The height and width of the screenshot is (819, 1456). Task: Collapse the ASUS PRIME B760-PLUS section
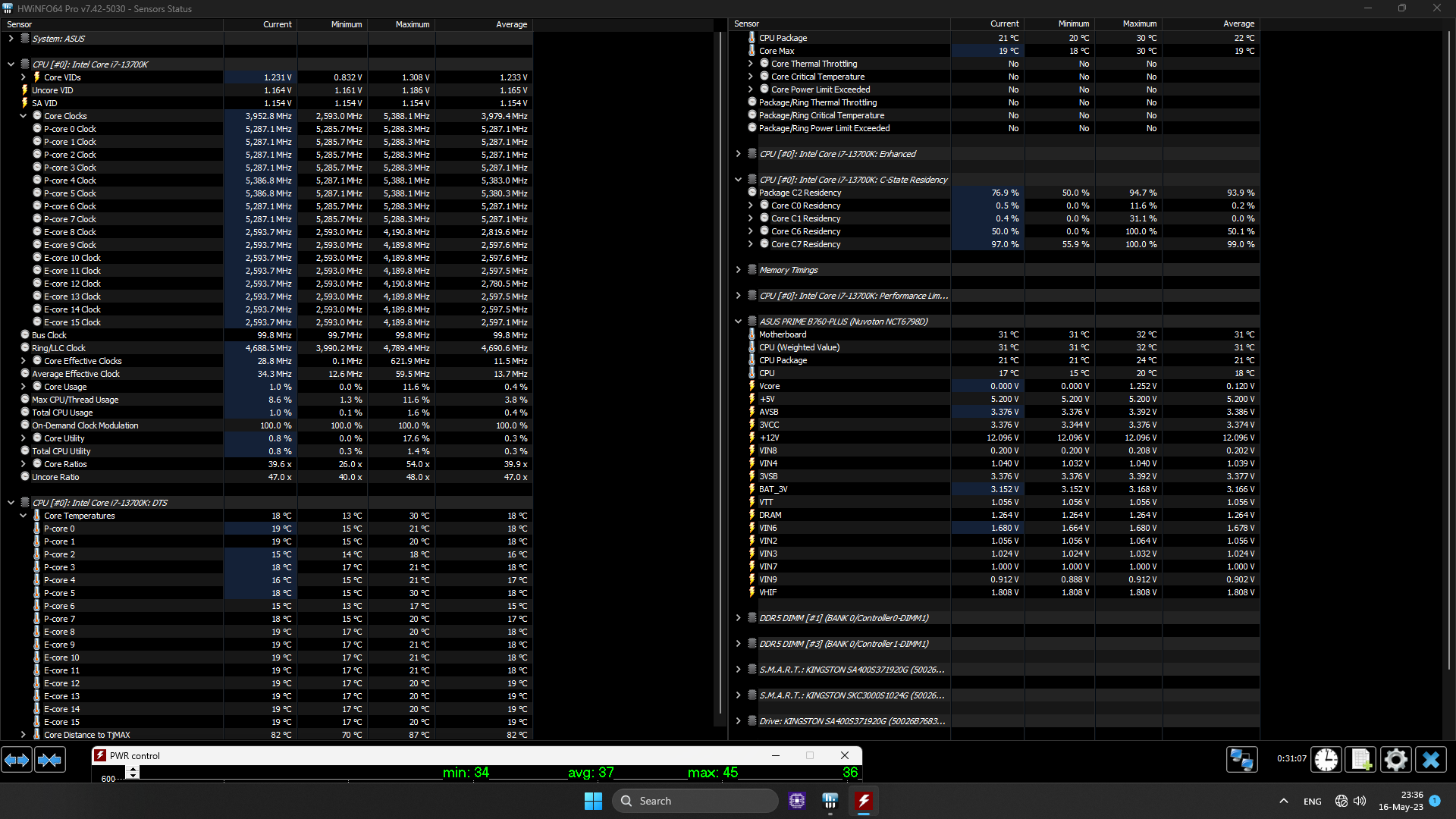[x=738, y=322]
